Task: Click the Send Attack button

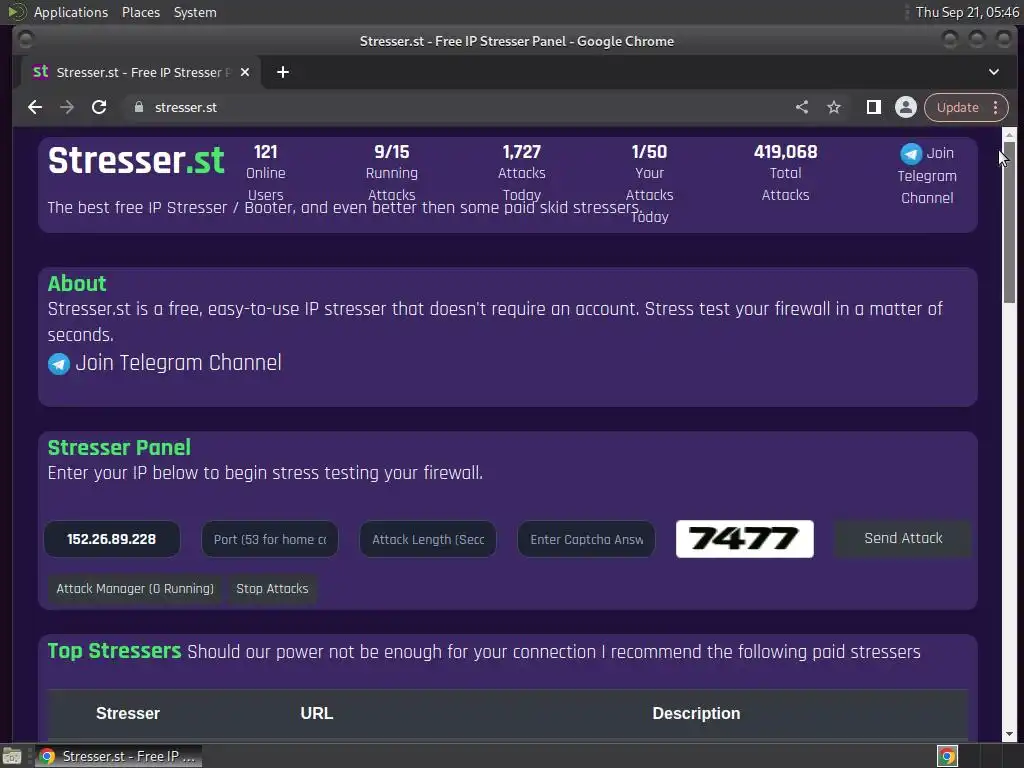Action: tap(903, 539)
